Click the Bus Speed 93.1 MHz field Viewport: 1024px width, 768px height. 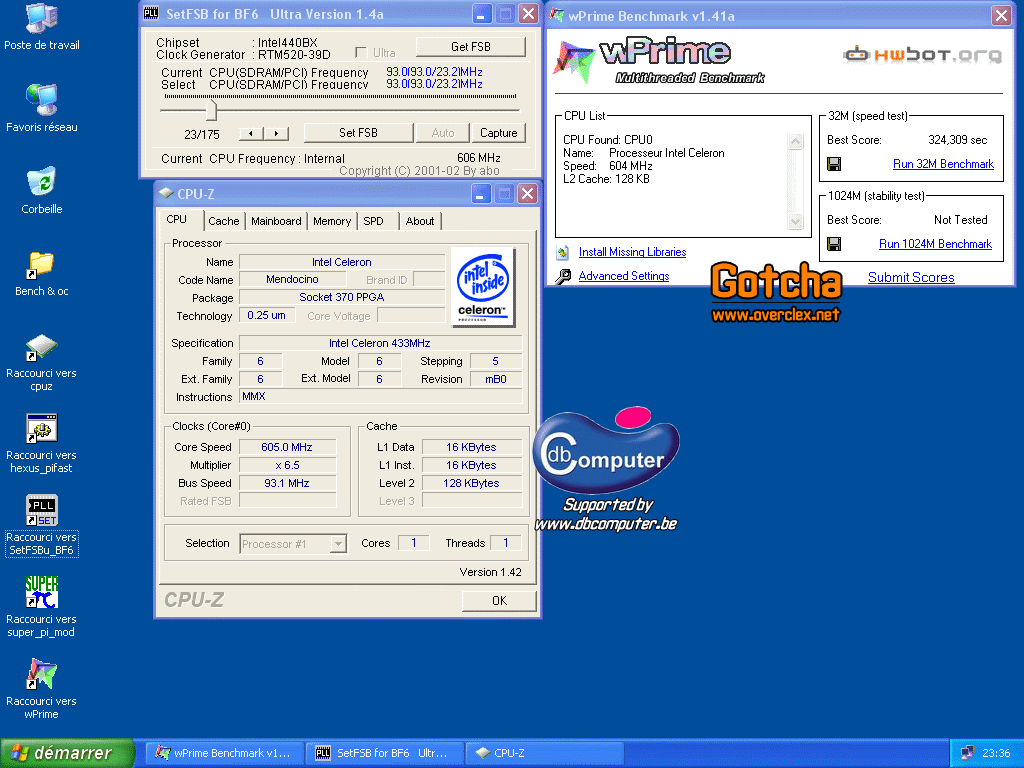click(x=287, y=483)
